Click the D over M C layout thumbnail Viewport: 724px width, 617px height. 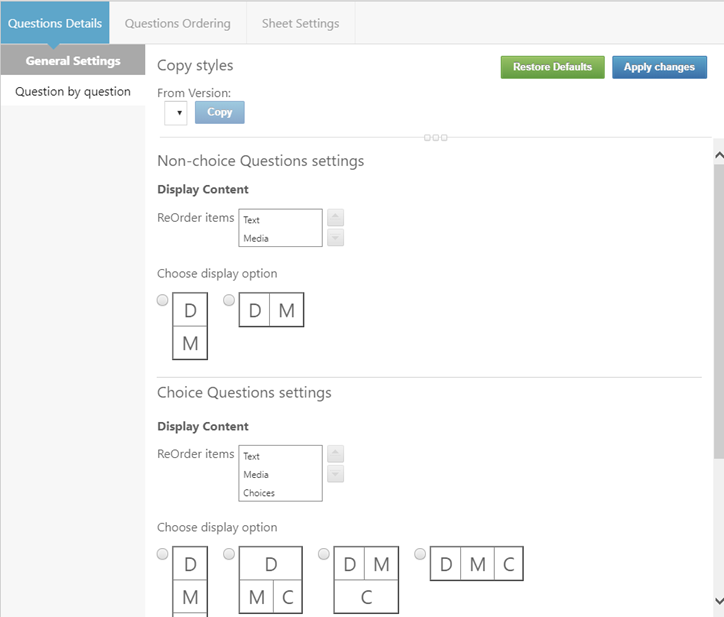[x=271, y=580]
